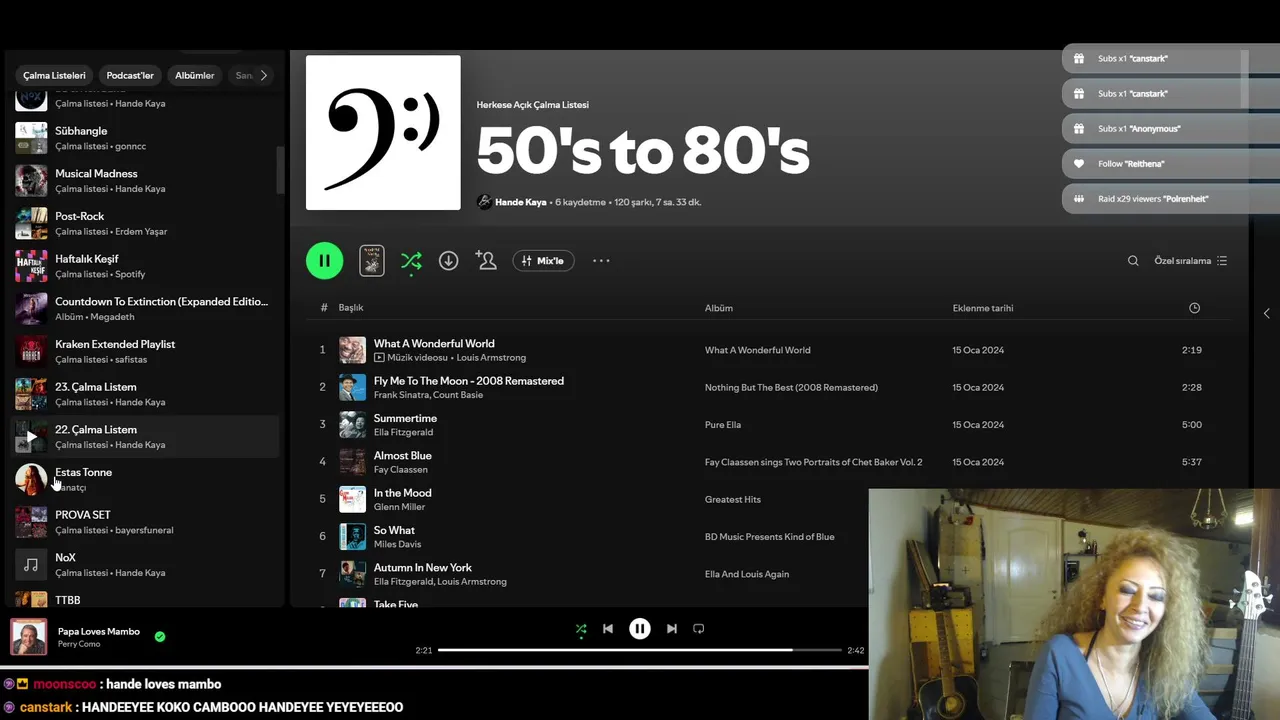Sort by Eklenme tarihi column header
This screenshot has width=1280, height=720.
pyautogui.click(x=983, y=308)
